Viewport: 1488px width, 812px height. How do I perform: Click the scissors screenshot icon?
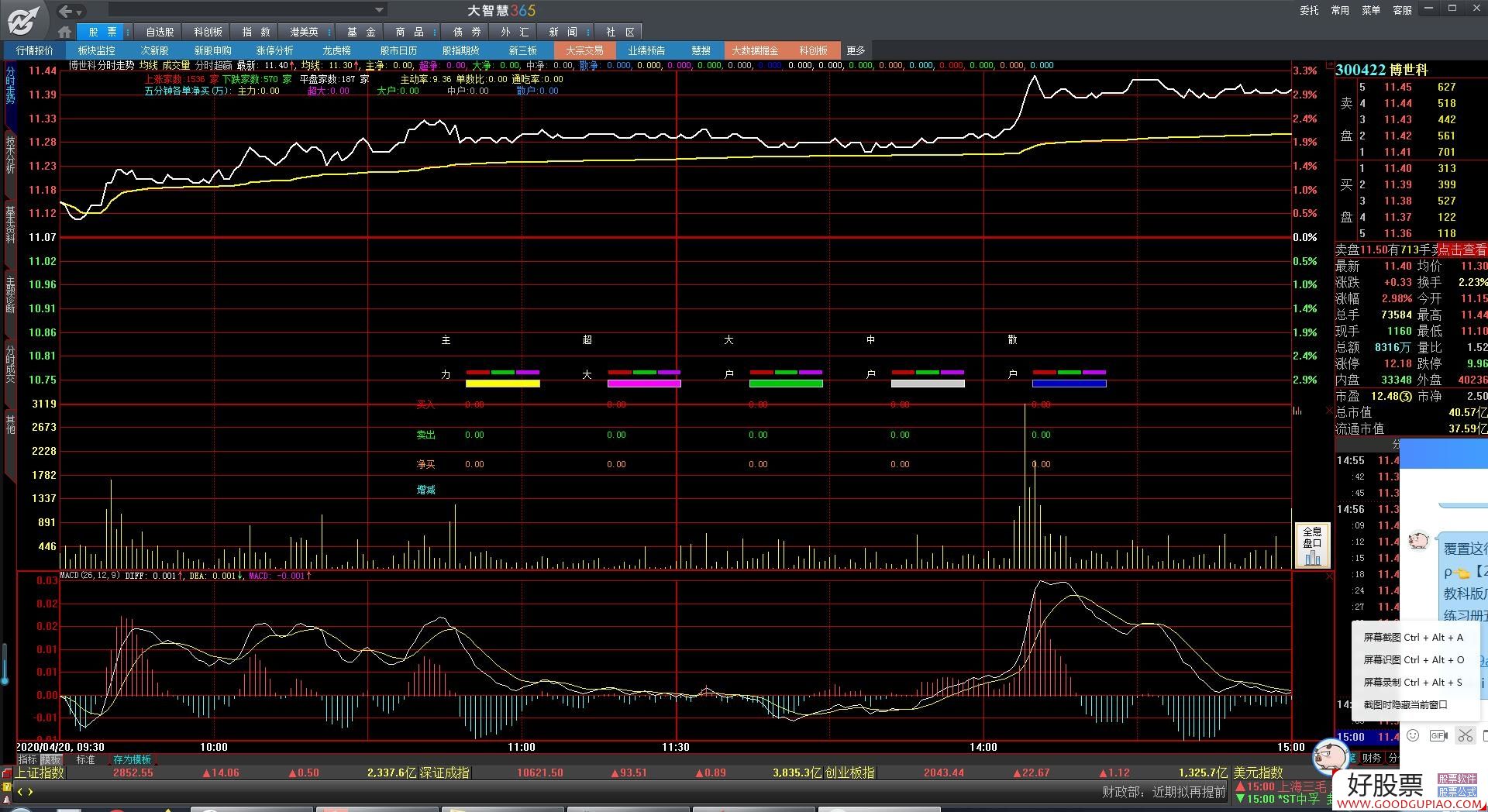click(x=1464, y=735)
